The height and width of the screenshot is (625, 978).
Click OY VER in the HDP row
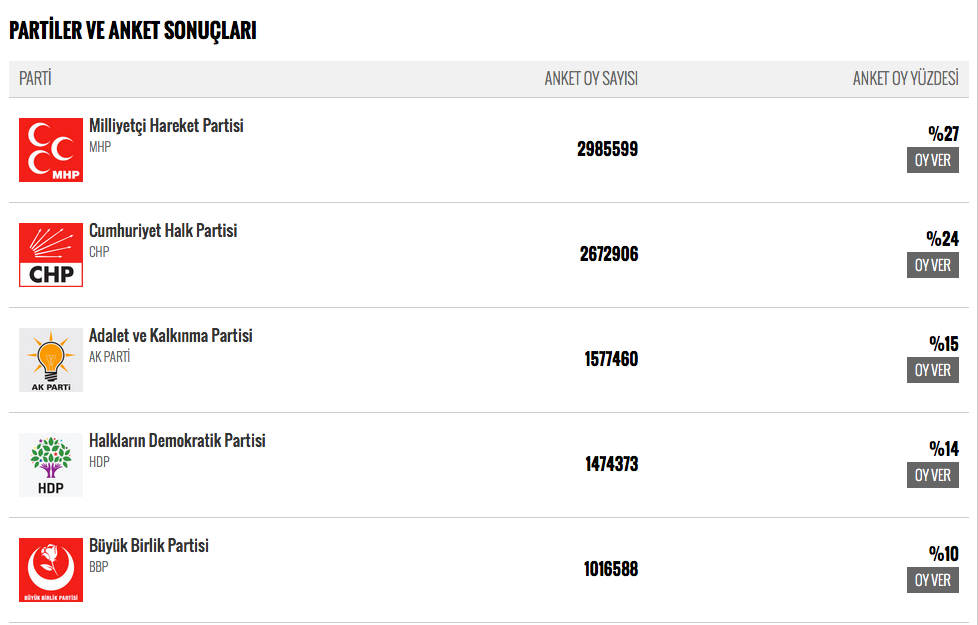pos(932,475)
